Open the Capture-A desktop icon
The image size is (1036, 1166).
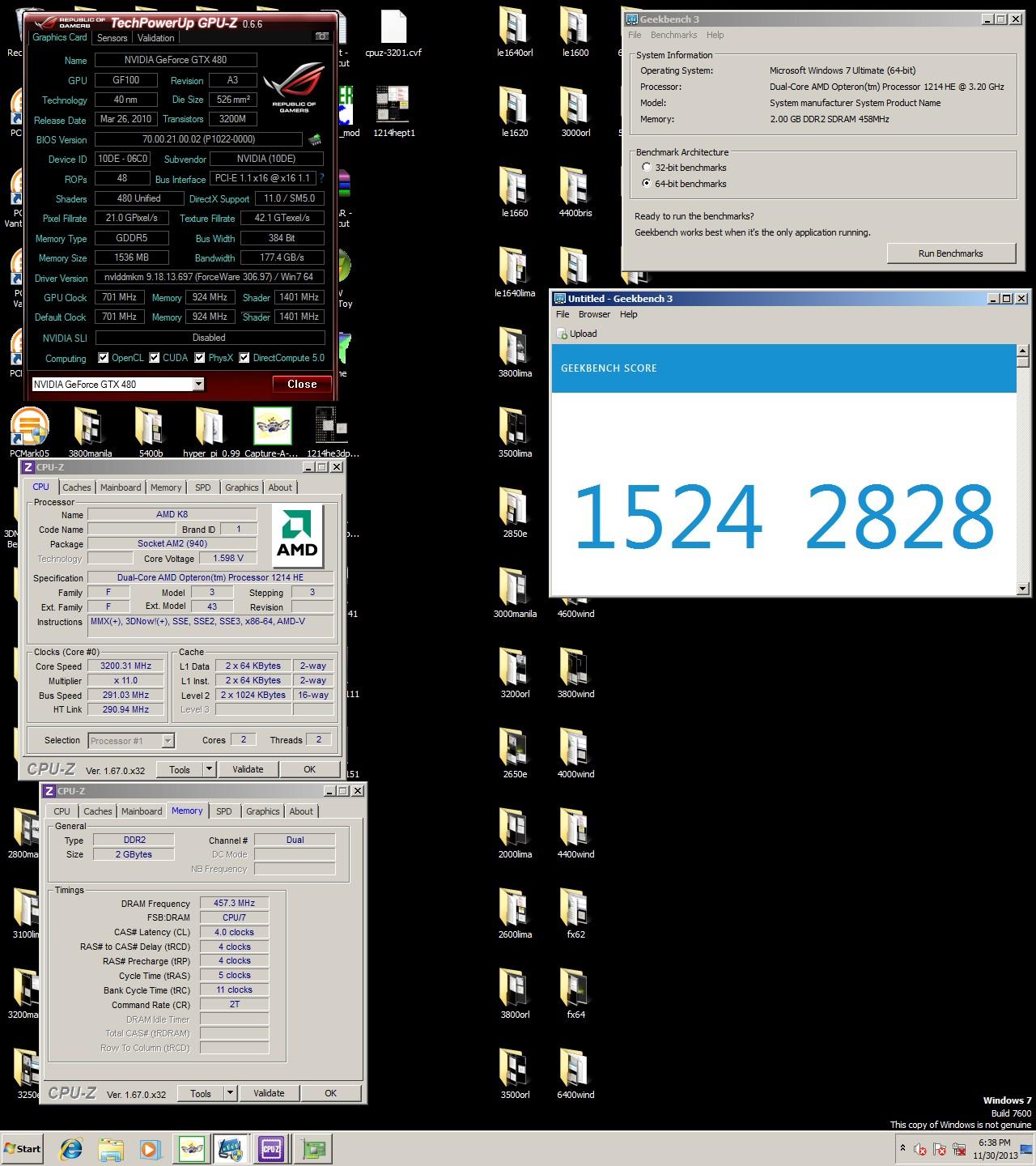272,433
